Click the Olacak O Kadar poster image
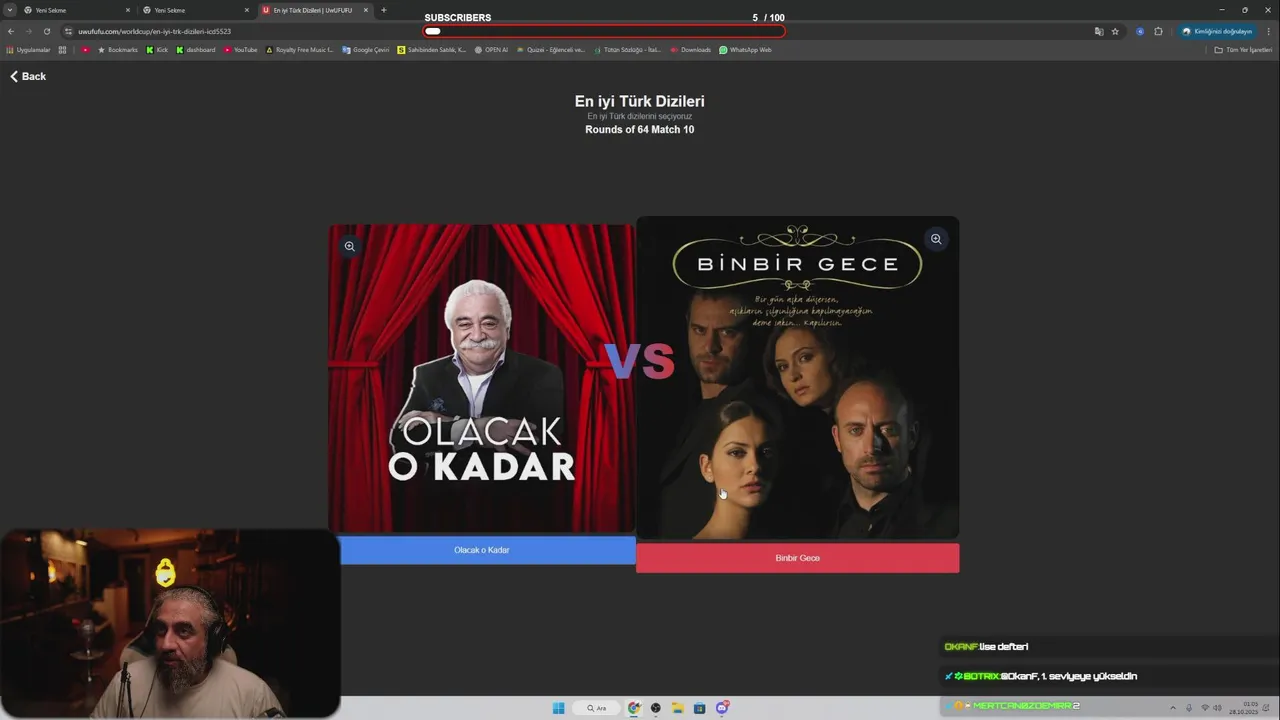Image resolution: width=1280 pixels, height=720 pixels. point(482,378)
